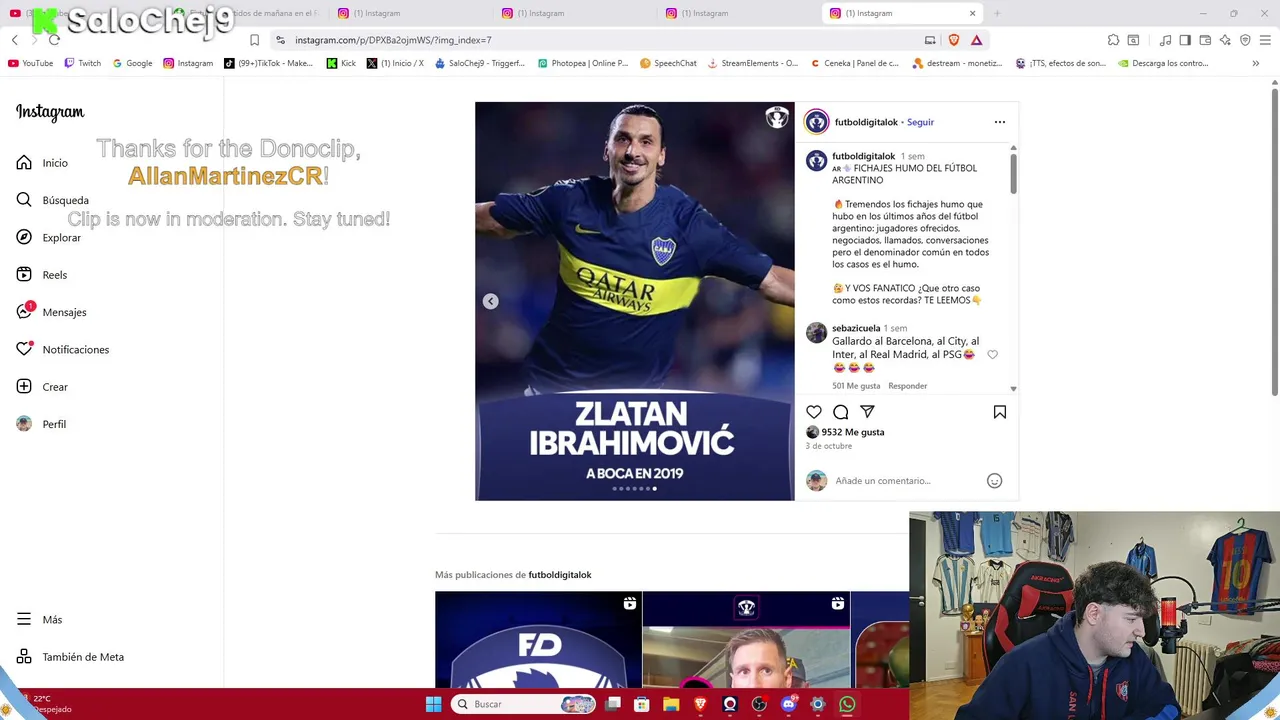Reload the page

tap(54, 40)
